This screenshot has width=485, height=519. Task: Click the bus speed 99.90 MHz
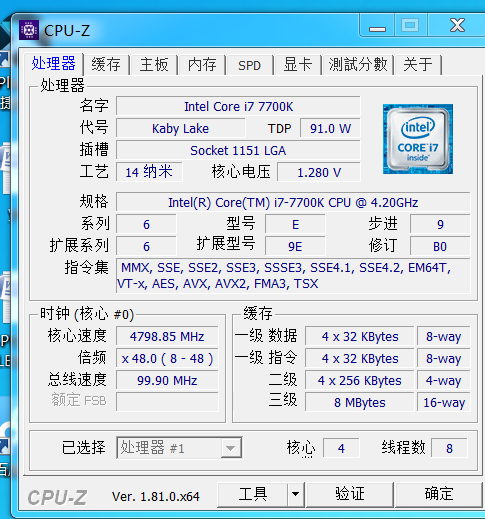point(167,380)
